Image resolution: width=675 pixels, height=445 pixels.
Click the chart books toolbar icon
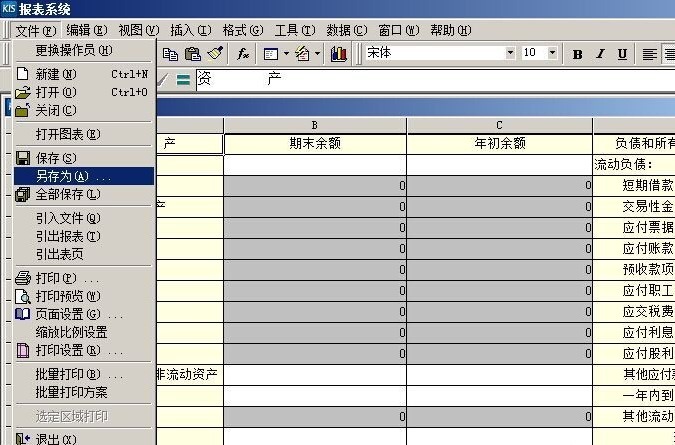pyautogui.click(x=339, y=54)
